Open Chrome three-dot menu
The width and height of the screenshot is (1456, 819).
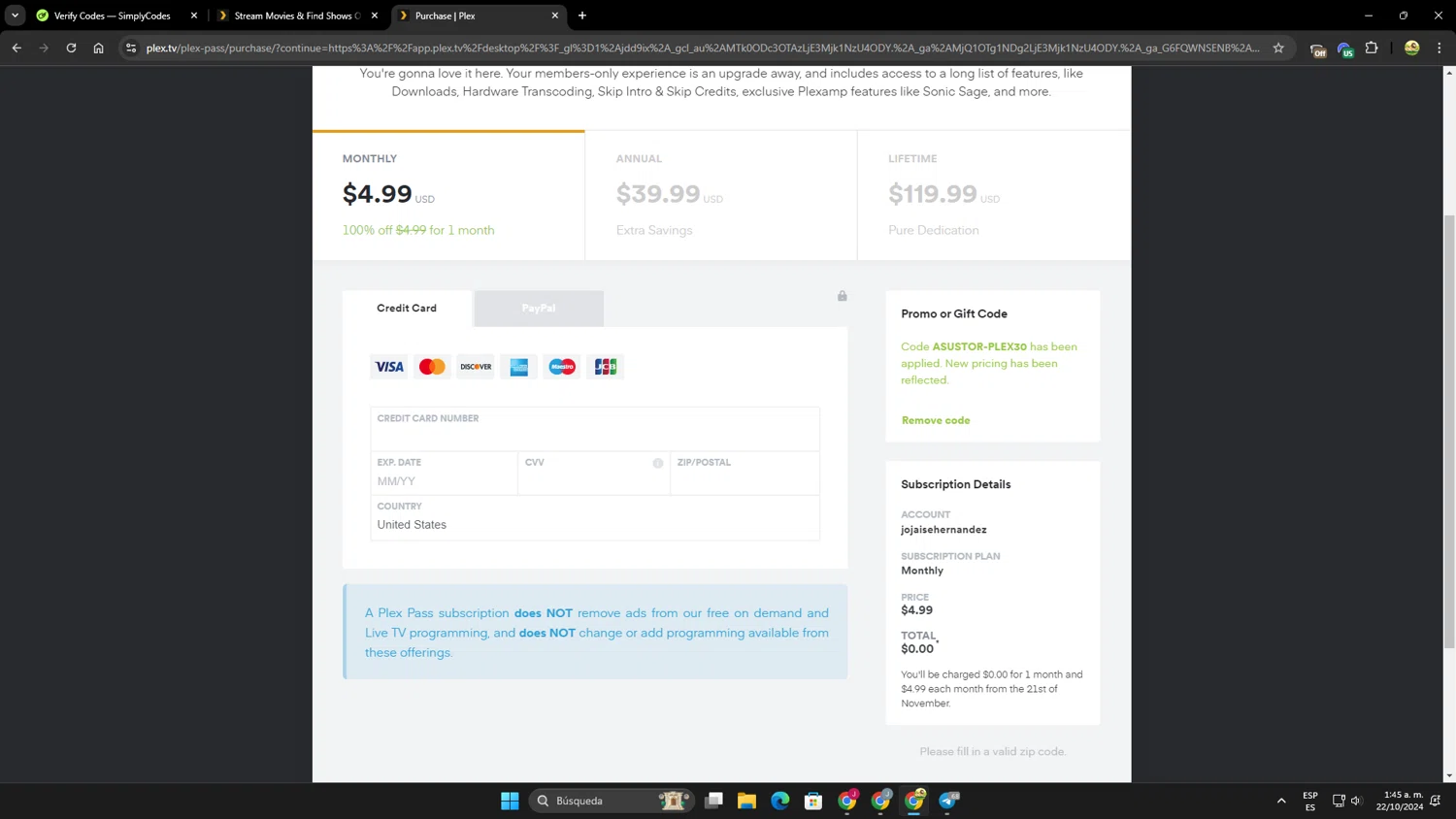tap(1439, 48)
